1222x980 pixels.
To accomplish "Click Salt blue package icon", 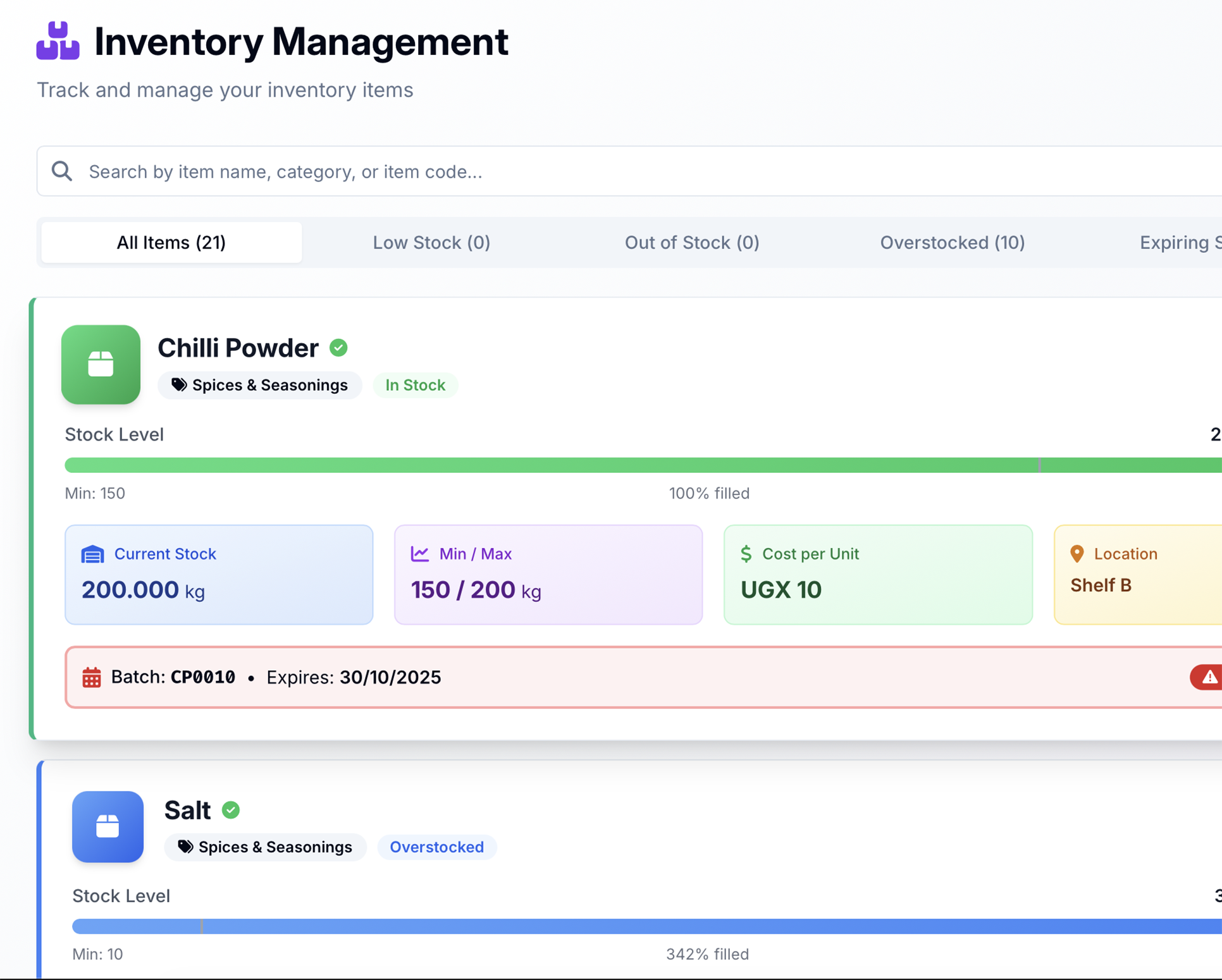I will 108,826.
